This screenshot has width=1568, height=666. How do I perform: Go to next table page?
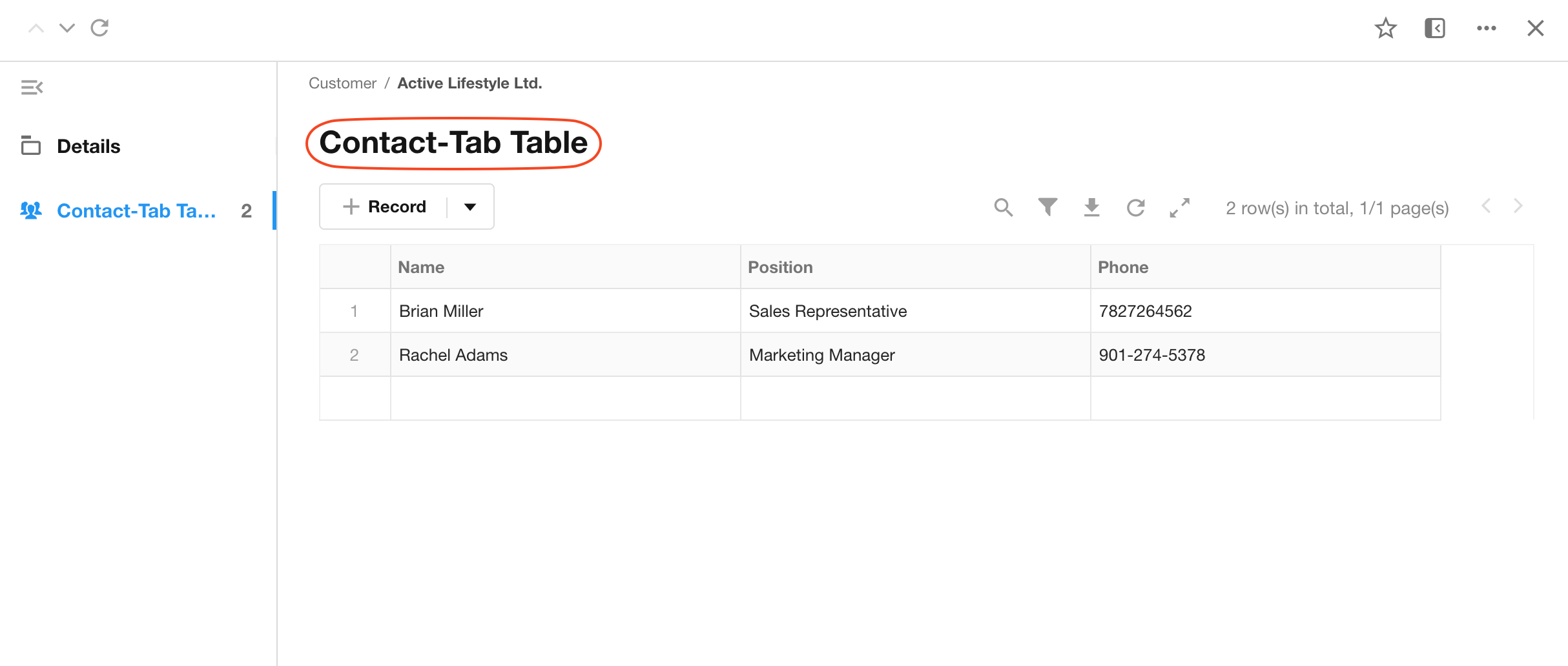point(1518,207)
